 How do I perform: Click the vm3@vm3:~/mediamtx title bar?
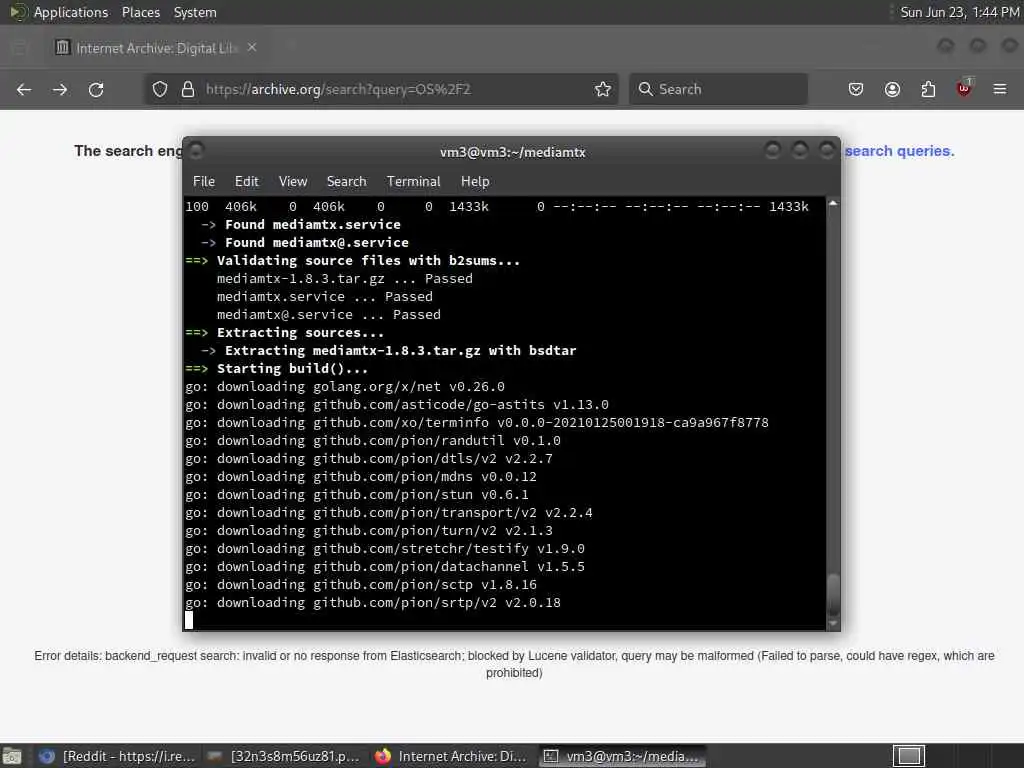click(513, 152)
